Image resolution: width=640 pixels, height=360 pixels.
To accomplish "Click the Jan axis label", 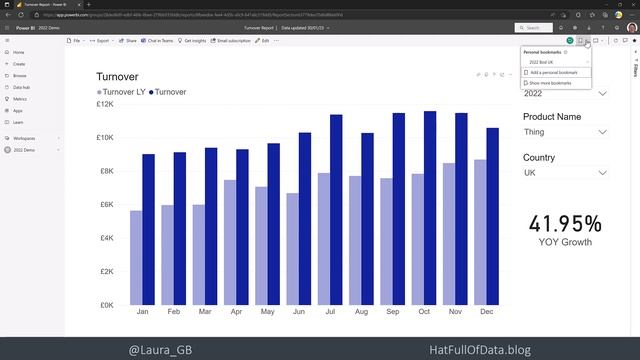I will coord(142,312).
